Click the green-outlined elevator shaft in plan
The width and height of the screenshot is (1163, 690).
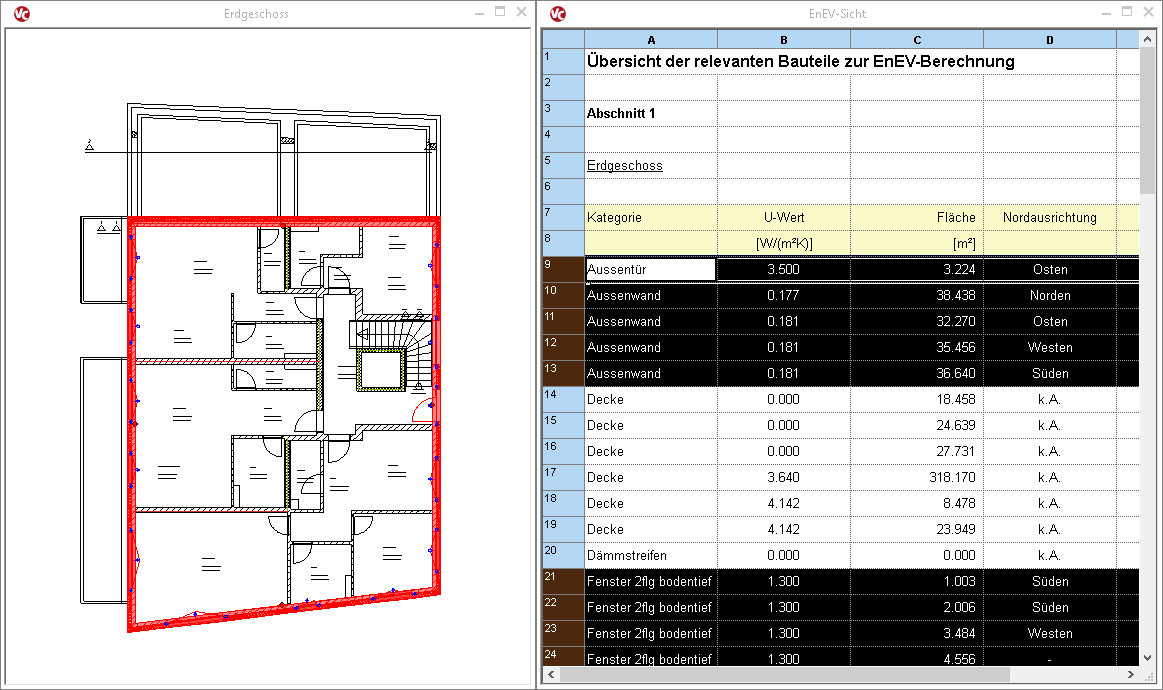click(381, 369)
